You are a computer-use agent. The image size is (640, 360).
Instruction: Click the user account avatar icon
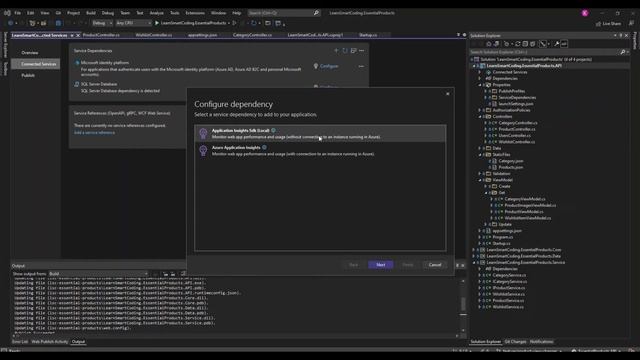[585, 13]
